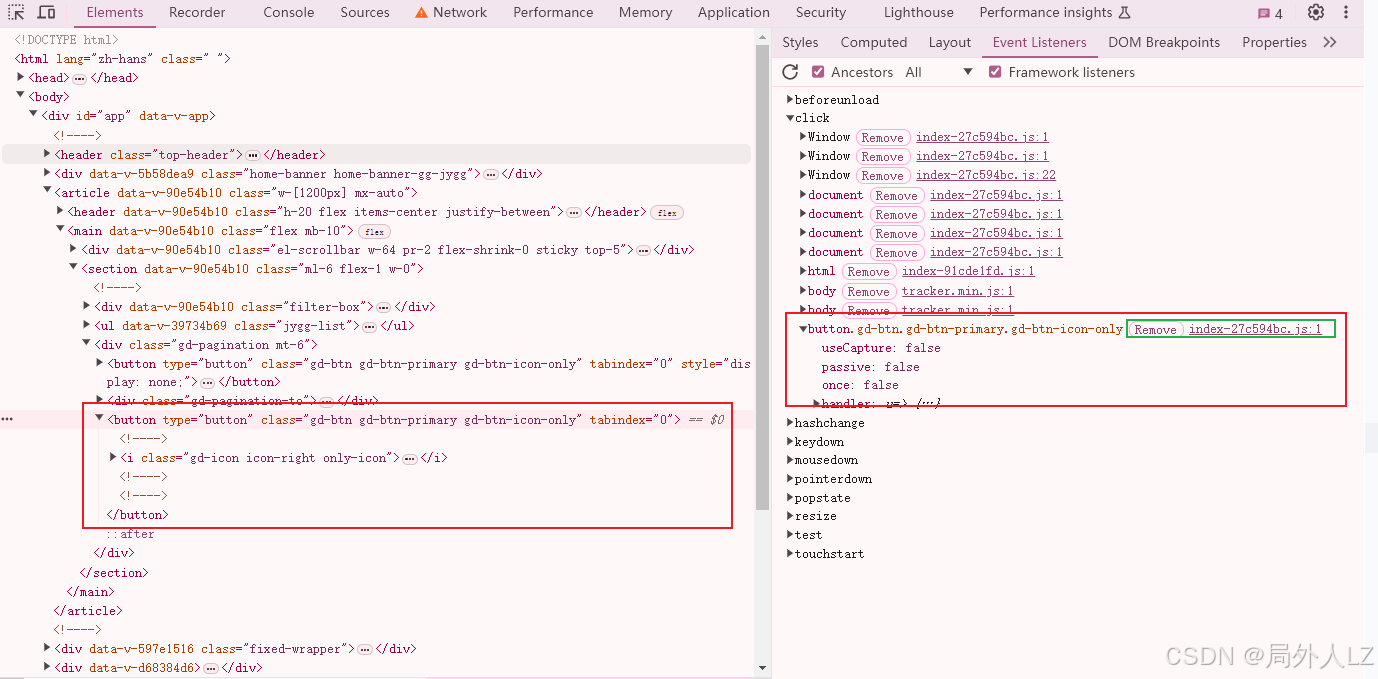The height and width of the screenshot is (679, 1378).
Task: Collapse the click event group
Action: tap(790, 118)
